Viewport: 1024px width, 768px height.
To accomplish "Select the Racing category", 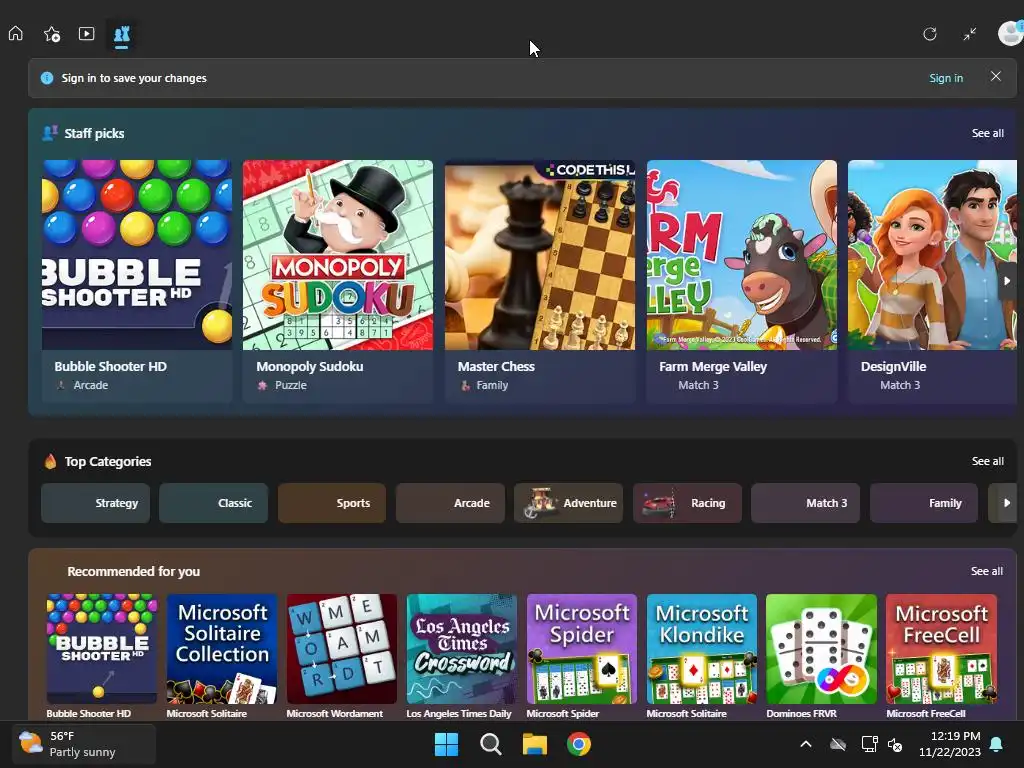I will pyautogui.click(x=687, y=503).
